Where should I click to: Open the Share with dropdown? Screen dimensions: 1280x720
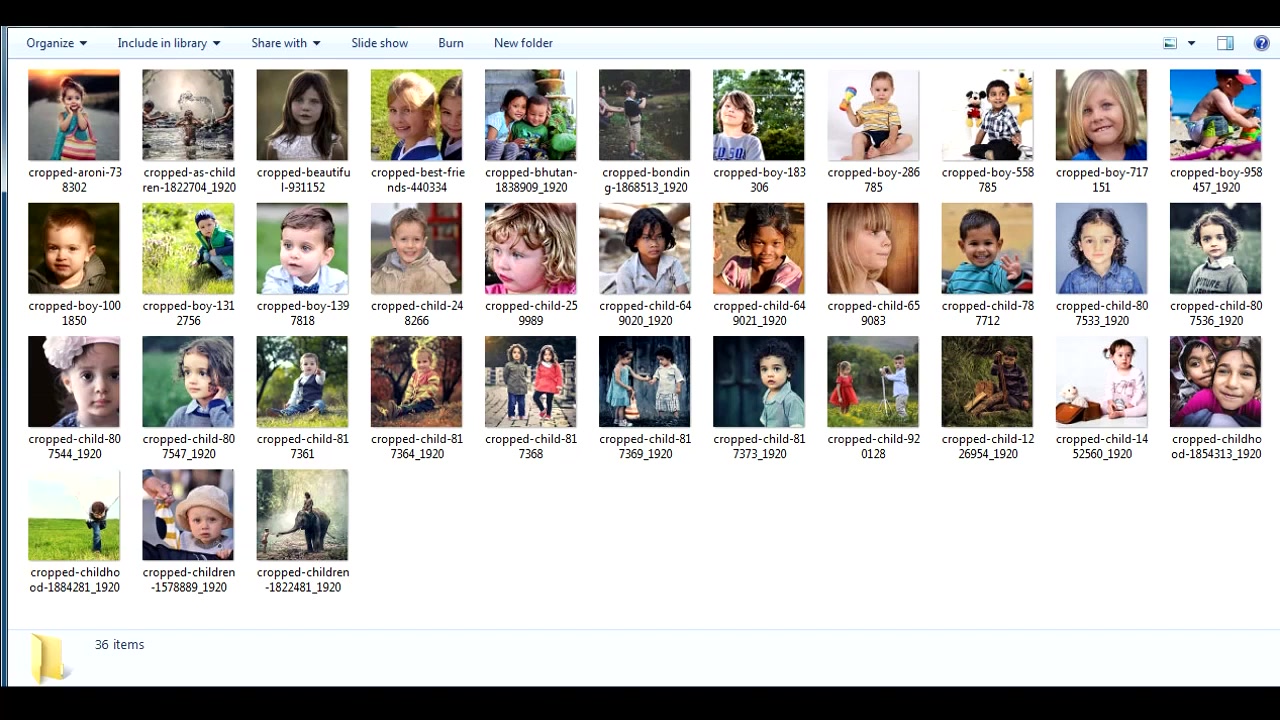285,43
